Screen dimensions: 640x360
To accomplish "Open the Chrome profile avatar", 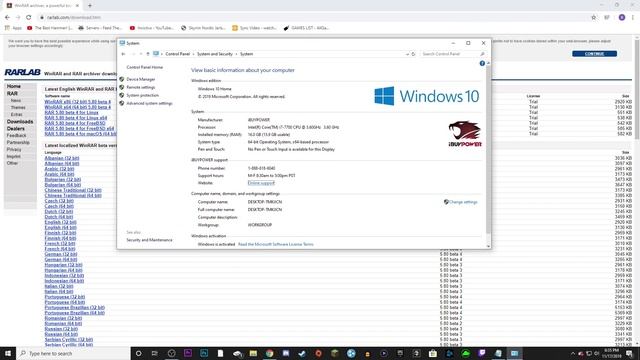I will pos(622,18).
